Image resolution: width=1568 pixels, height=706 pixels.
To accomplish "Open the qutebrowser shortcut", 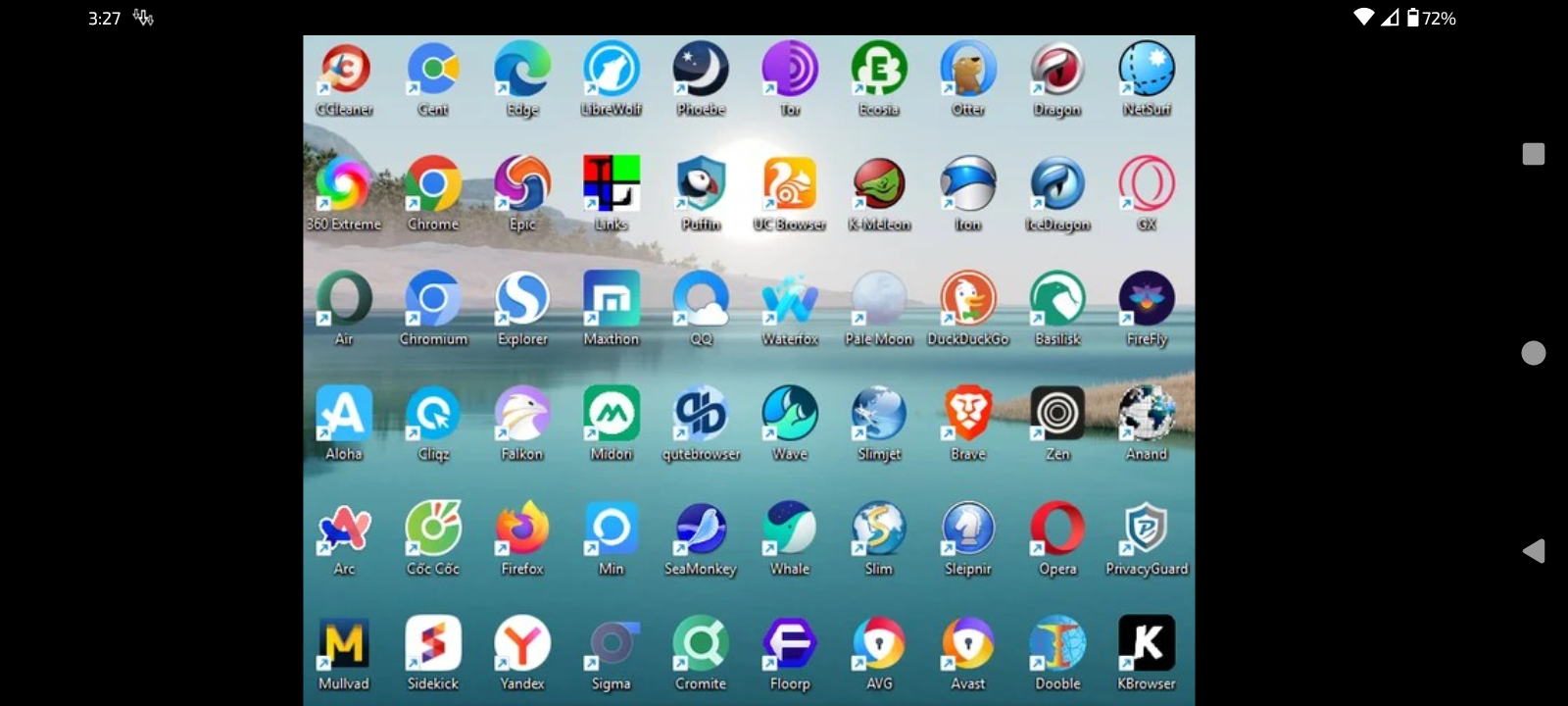I will pyautogui.click(x=701, y=413).
